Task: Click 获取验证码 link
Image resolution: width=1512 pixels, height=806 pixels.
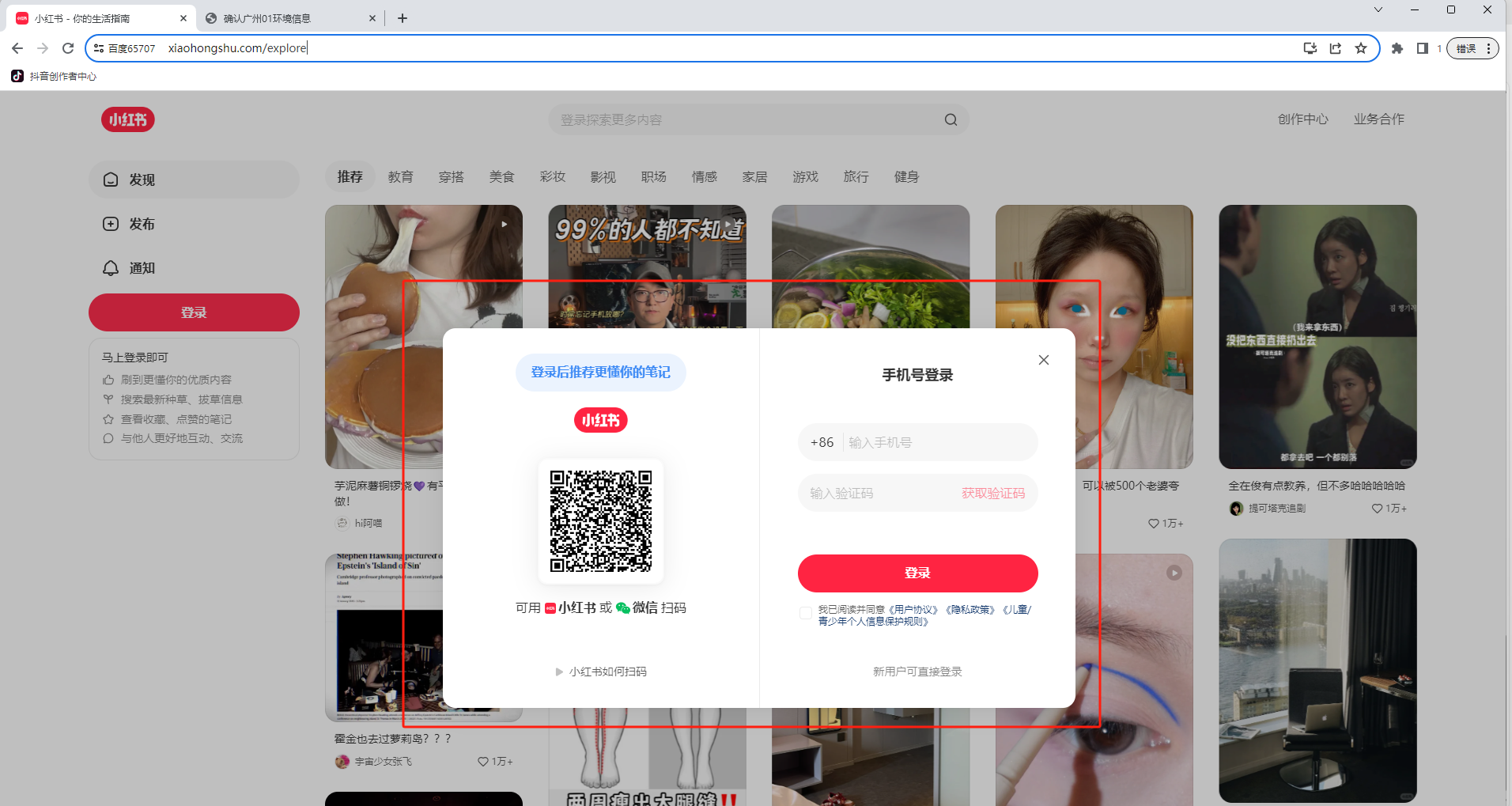Action: click(993, 493)
